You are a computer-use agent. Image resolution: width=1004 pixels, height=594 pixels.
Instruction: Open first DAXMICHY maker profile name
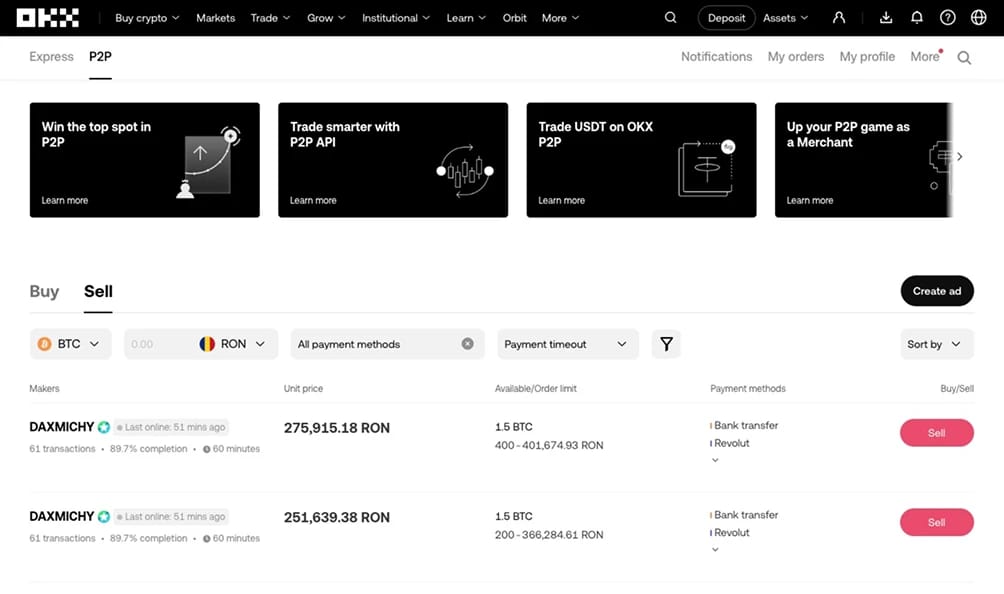point(61,427)
